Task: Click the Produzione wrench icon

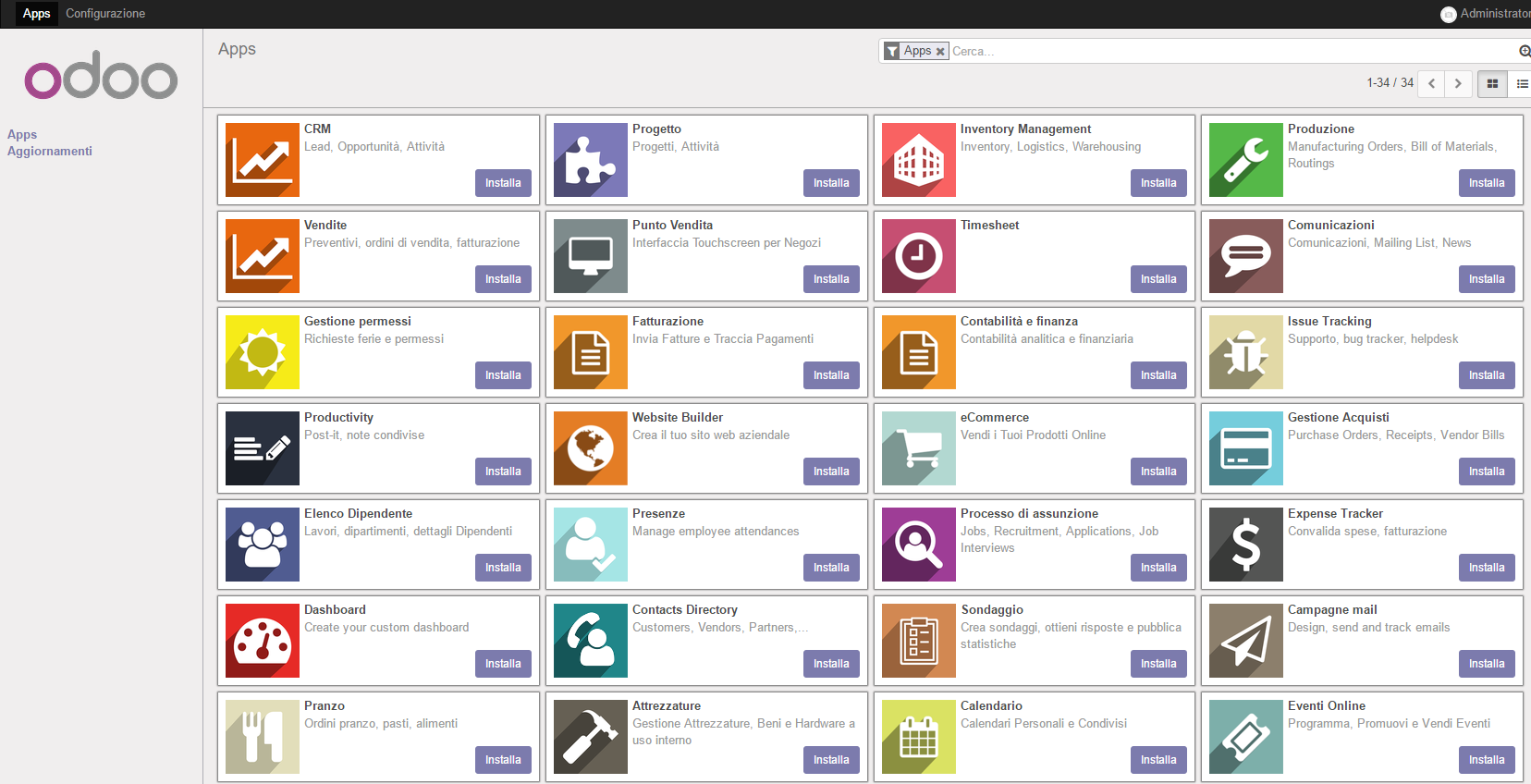Action: [x=1246, y=160]
